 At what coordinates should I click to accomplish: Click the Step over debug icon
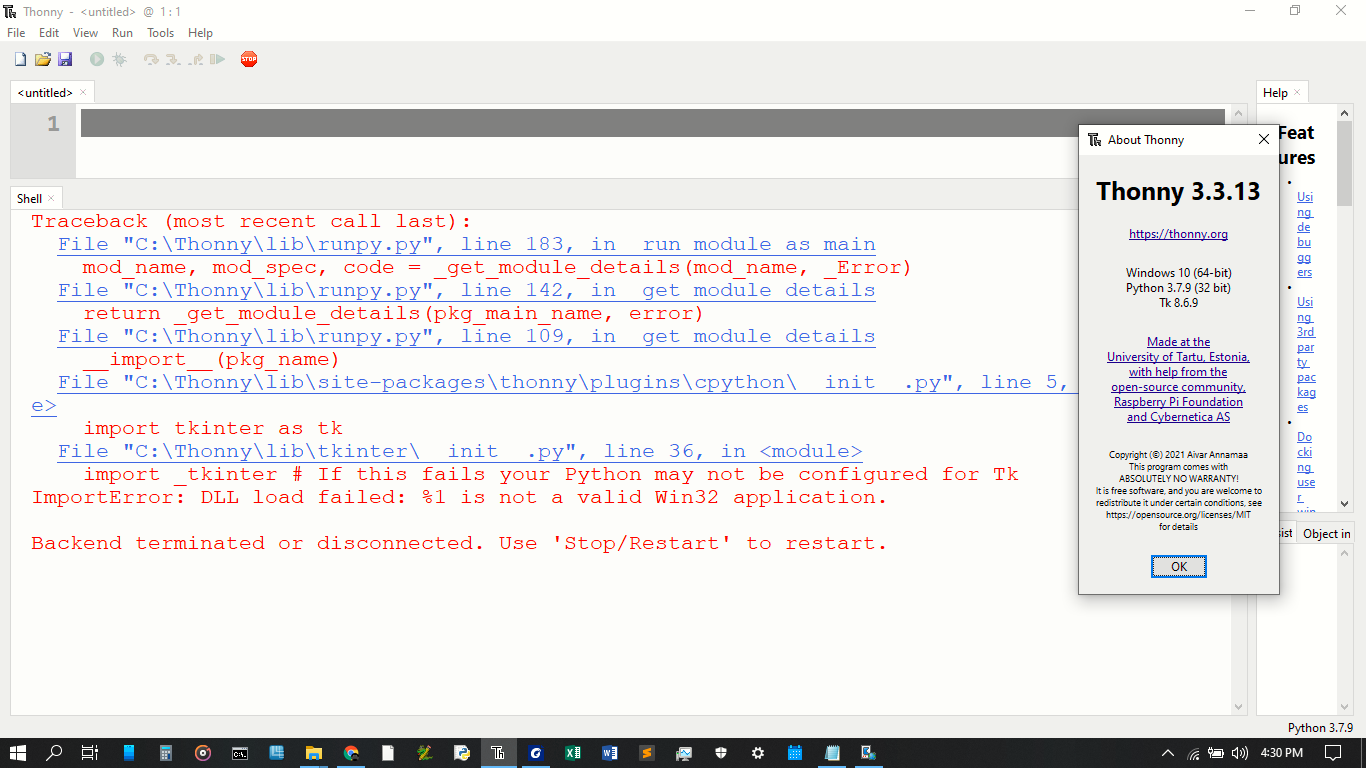[x=152, y=59]
